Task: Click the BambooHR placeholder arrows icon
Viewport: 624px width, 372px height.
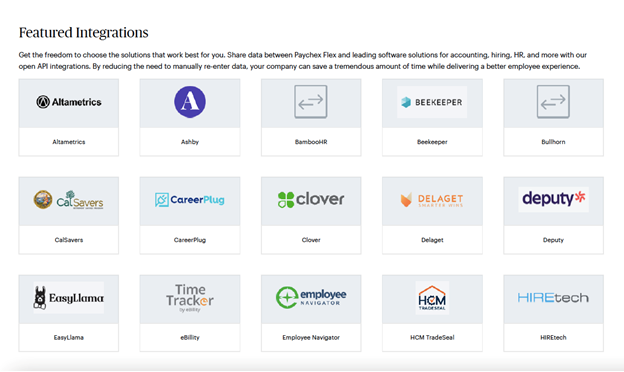Action: [x=311, y=101]
